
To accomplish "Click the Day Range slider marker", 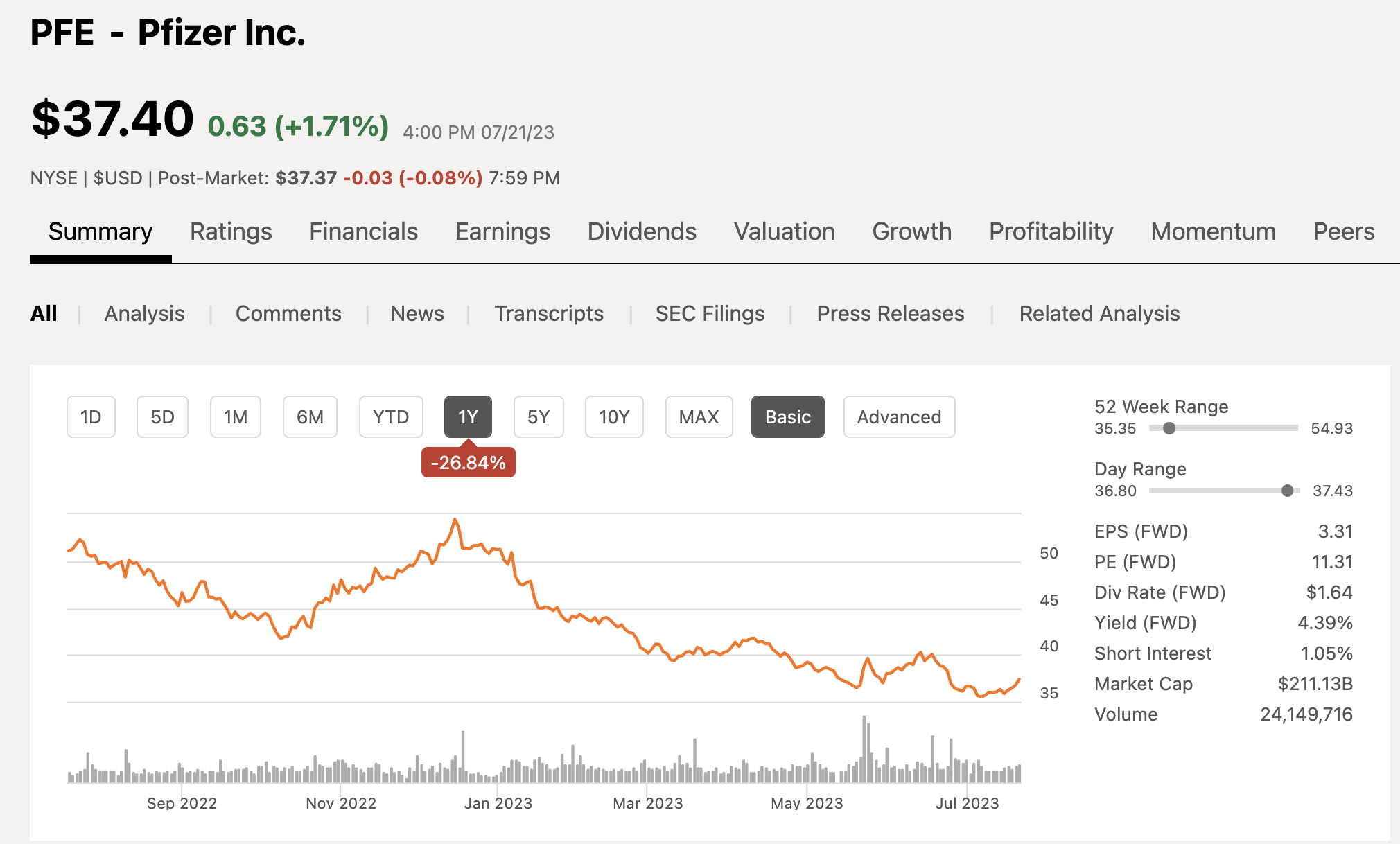I will 1287,491.
